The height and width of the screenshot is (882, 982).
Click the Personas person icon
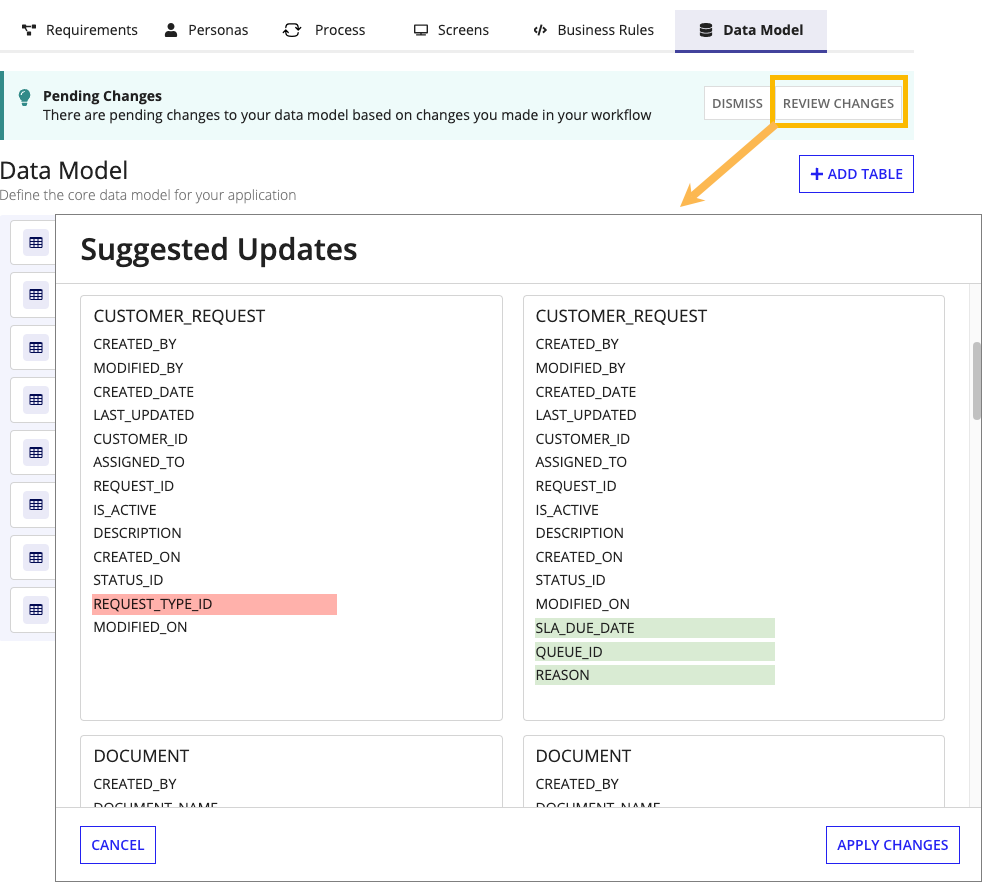coord(172,30)
